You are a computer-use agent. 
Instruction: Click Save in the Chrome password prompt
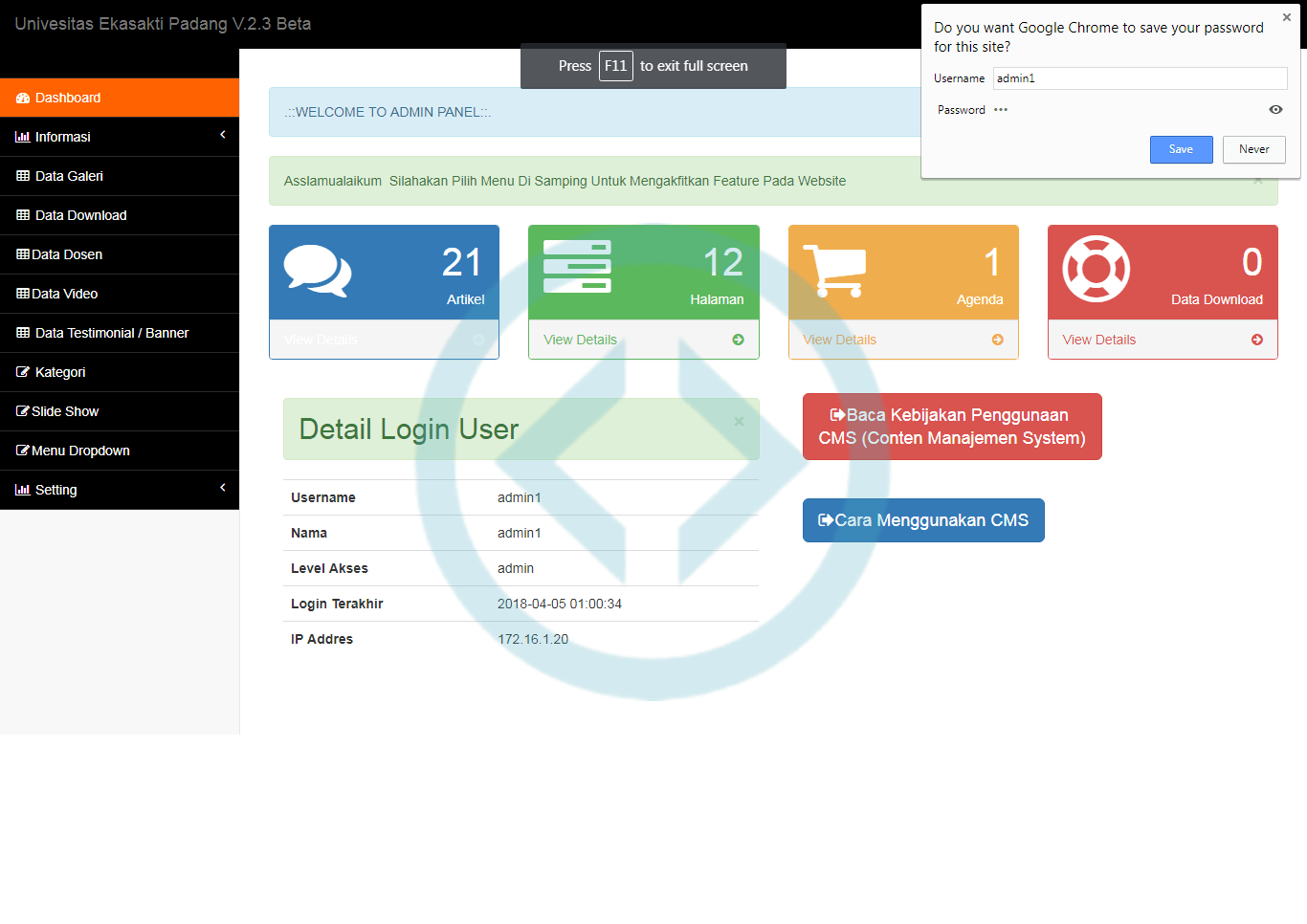click(1181, 149)
